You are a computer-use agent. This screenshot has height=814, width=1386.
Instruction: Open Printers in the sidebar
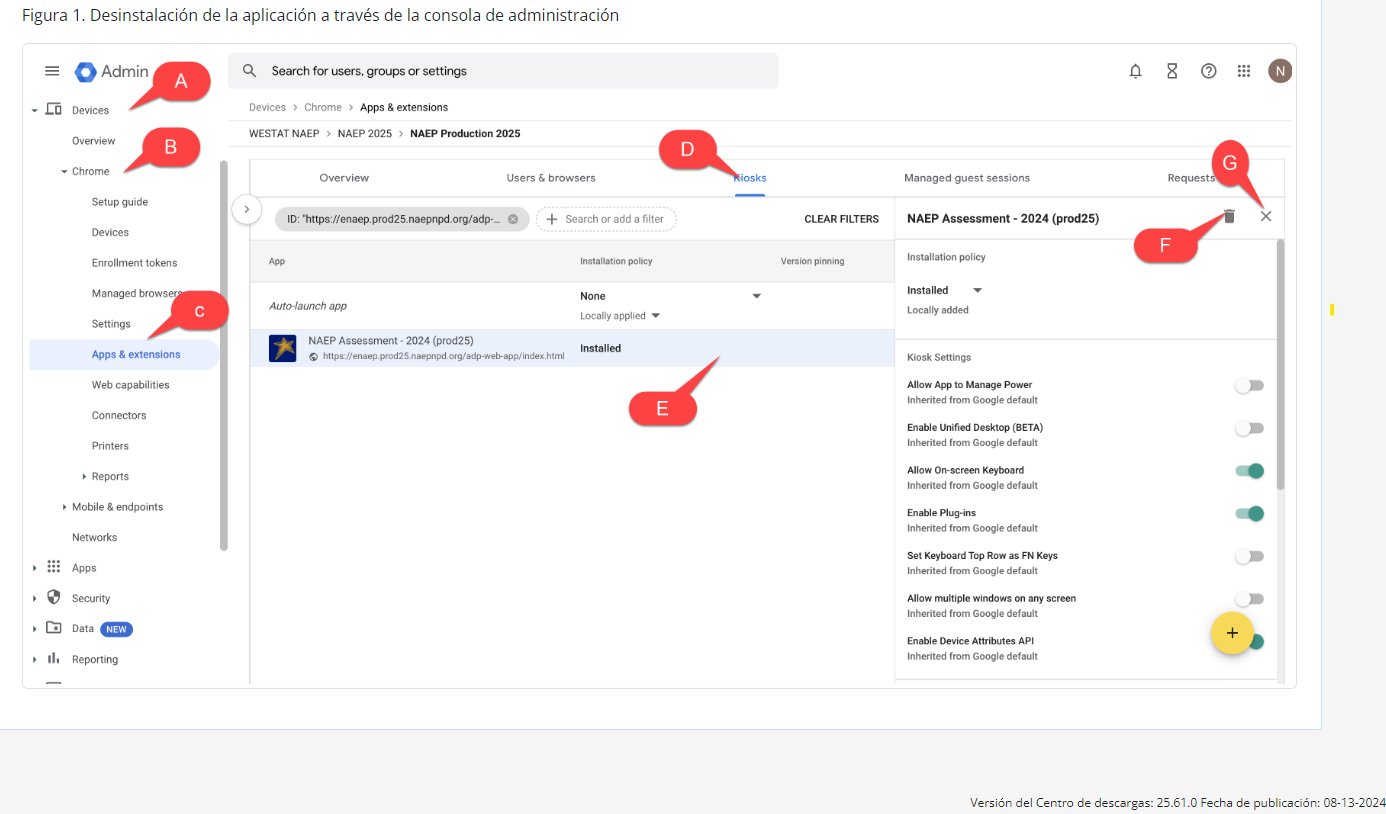(110, 446)
